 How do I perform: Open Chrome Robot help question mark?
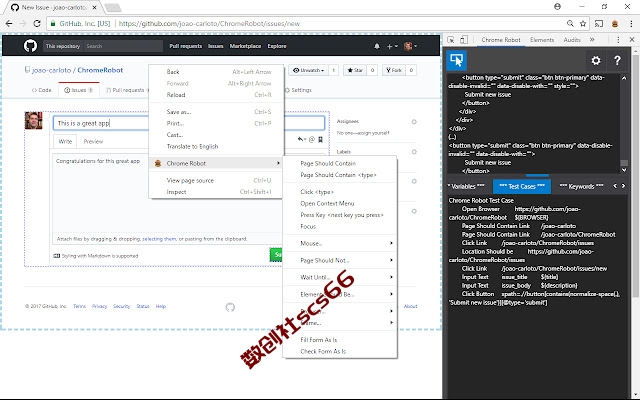[617, 61]
